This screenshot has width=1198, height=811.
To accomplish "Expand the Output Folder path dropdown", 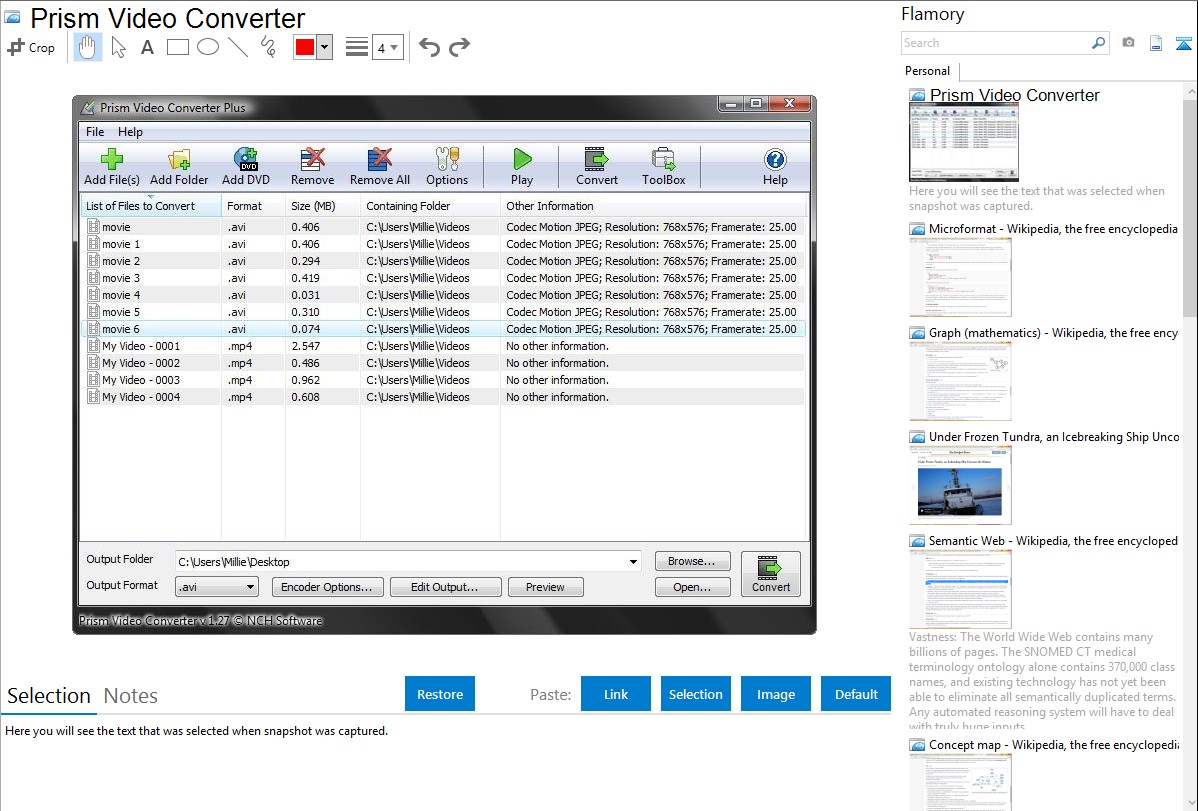I will coord(633,562).
